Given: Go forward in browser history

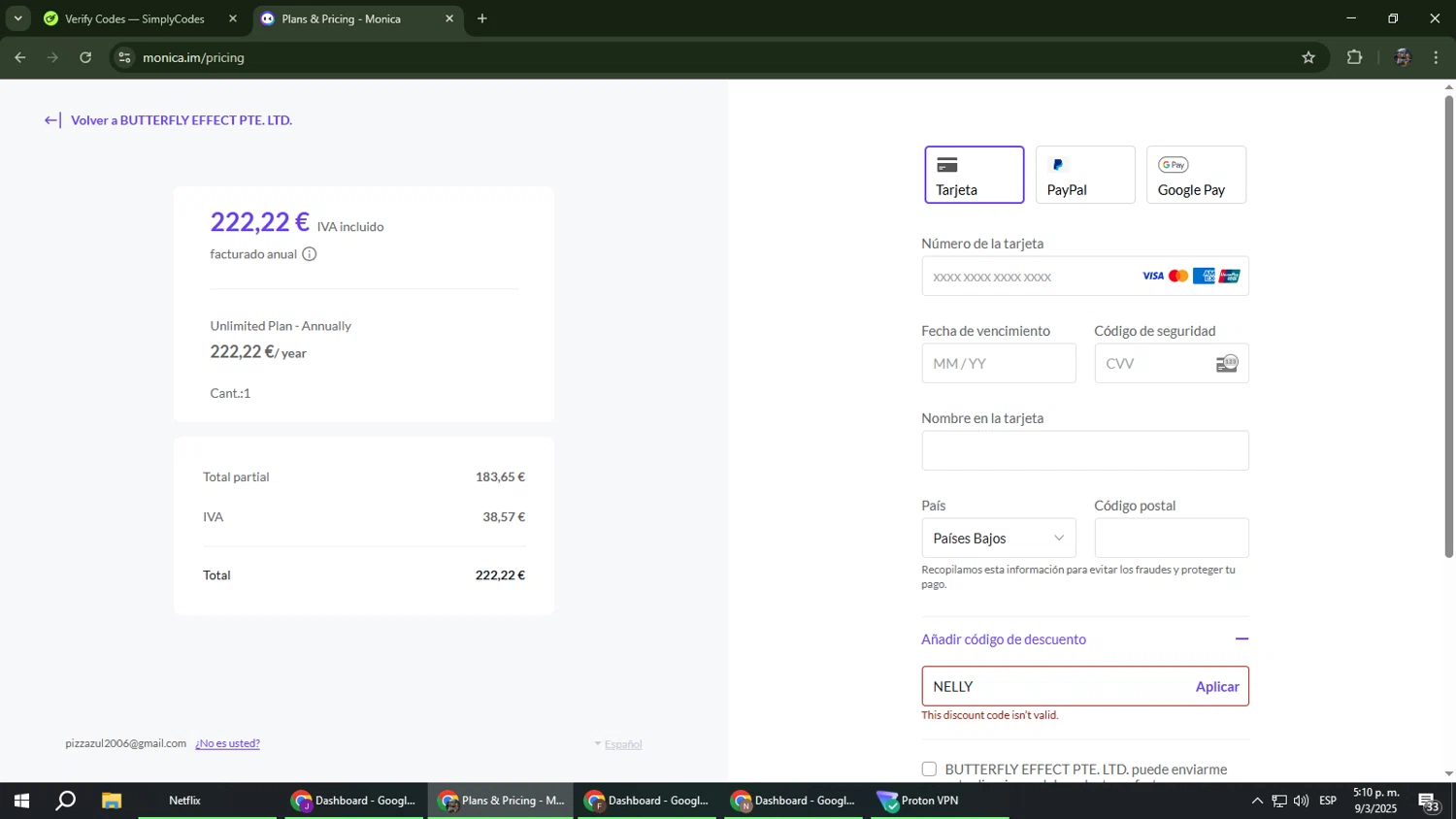Looking at the screenshot, I should [x=52, y=57].
